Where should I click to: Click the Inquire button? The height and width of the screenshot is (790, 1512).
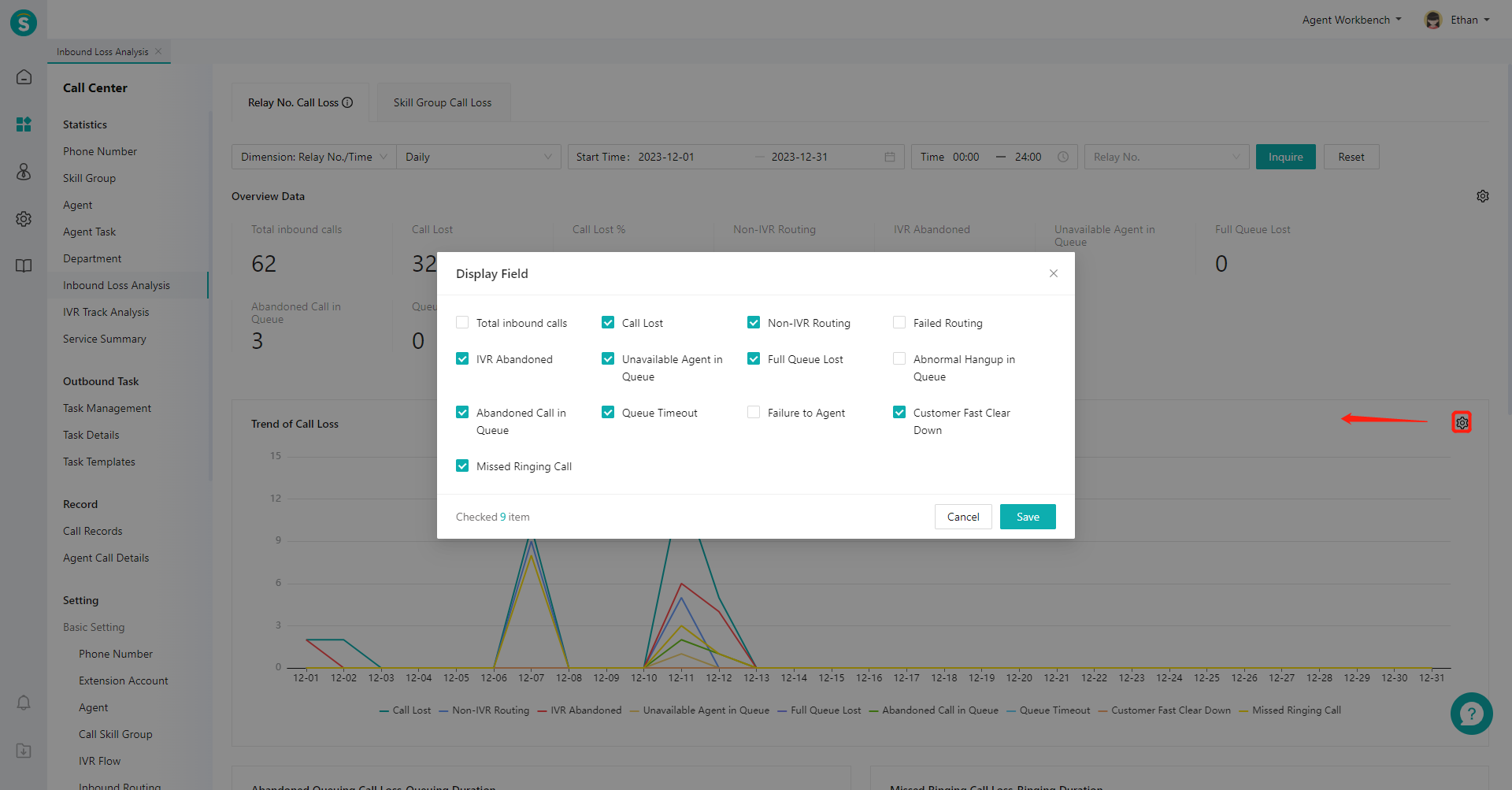coord(1285,157)
